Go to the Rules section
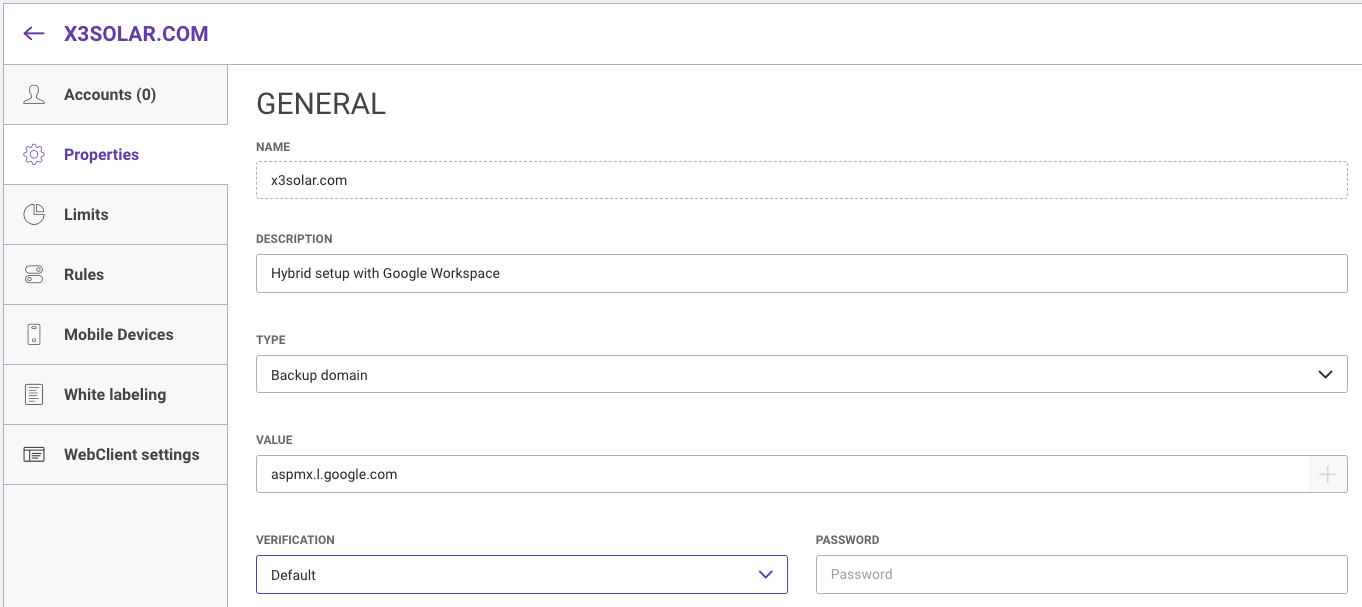This screenshot has height=607, width=1362. coord(84,275)
